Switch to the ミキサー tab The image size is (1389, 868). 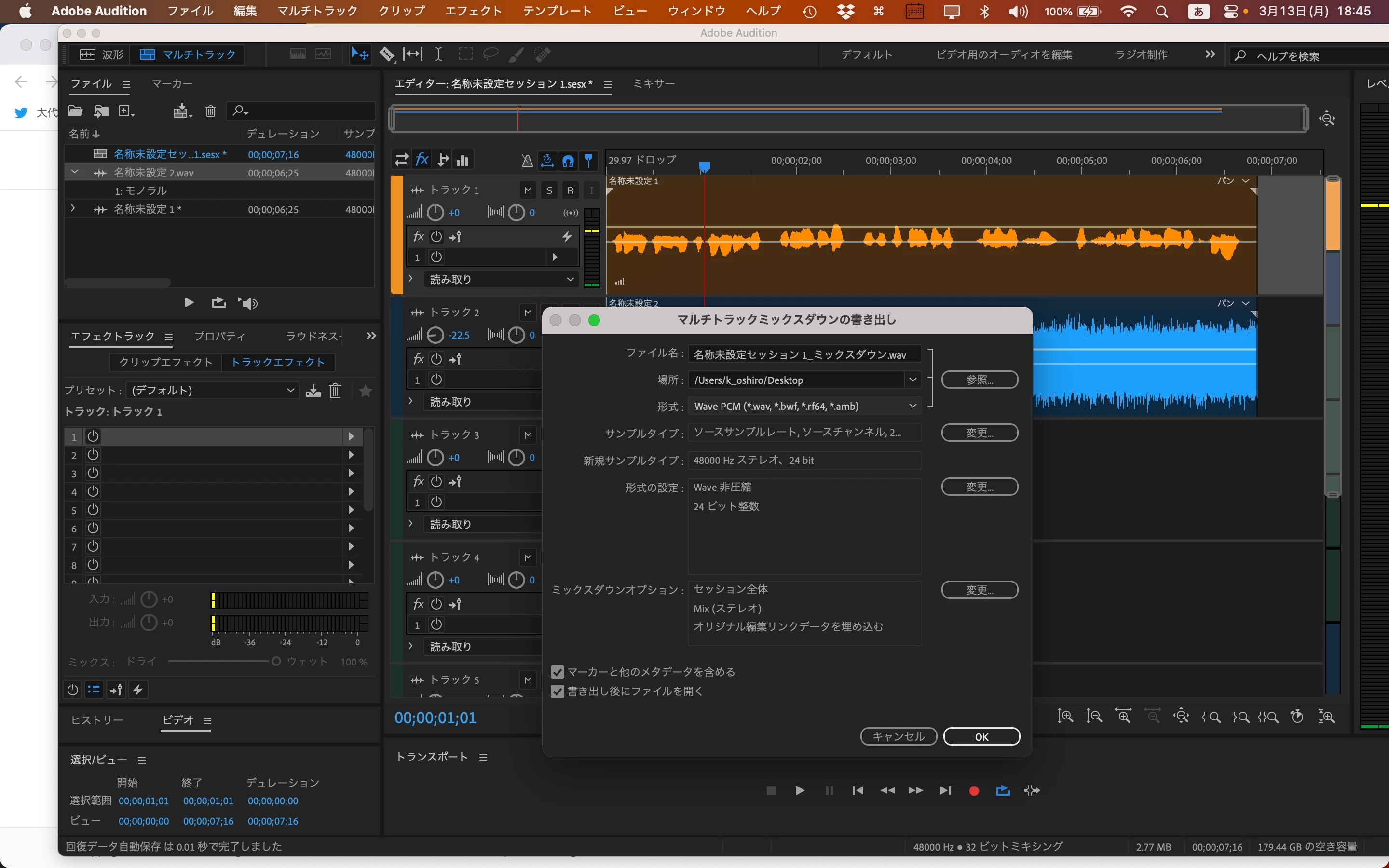click(x=654, y=84)
